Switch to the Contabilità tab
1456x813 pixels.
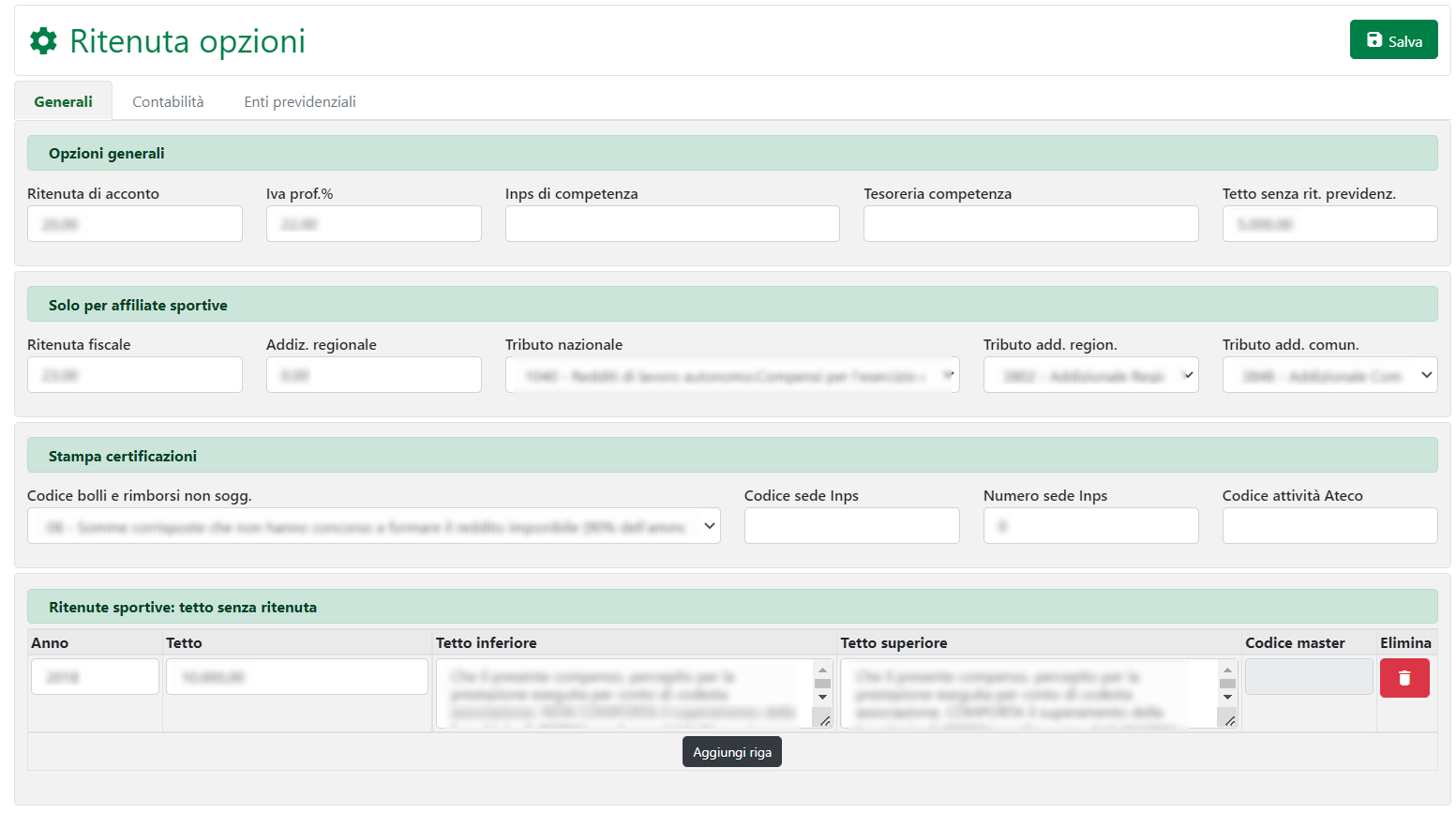point(168,101)
